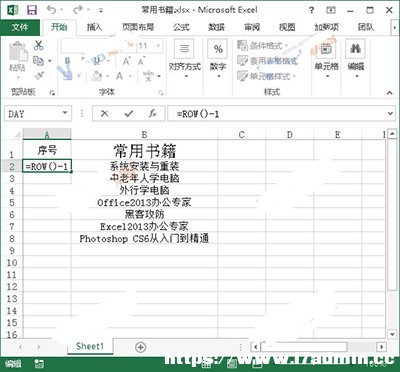This screenshot has width=400, height=372.
Task: Expand the formula bar chevron
Action: (x=390, y=114)
